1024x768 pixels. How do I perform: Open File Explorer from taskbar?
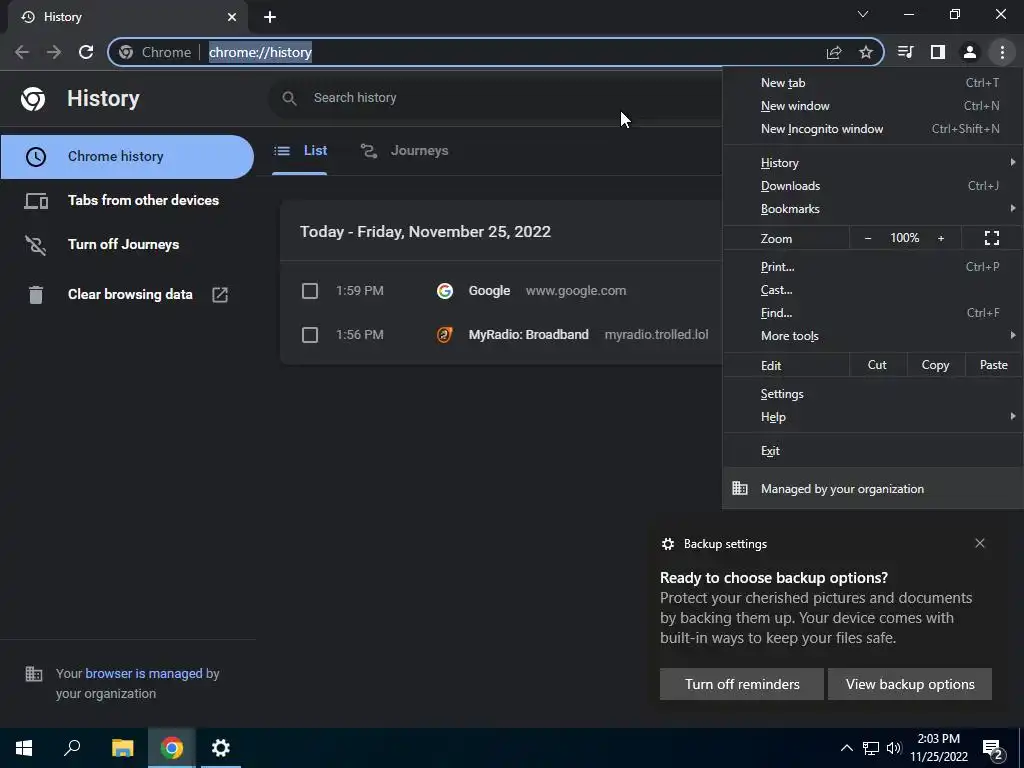pyautogui.click(x=122, y=748)
